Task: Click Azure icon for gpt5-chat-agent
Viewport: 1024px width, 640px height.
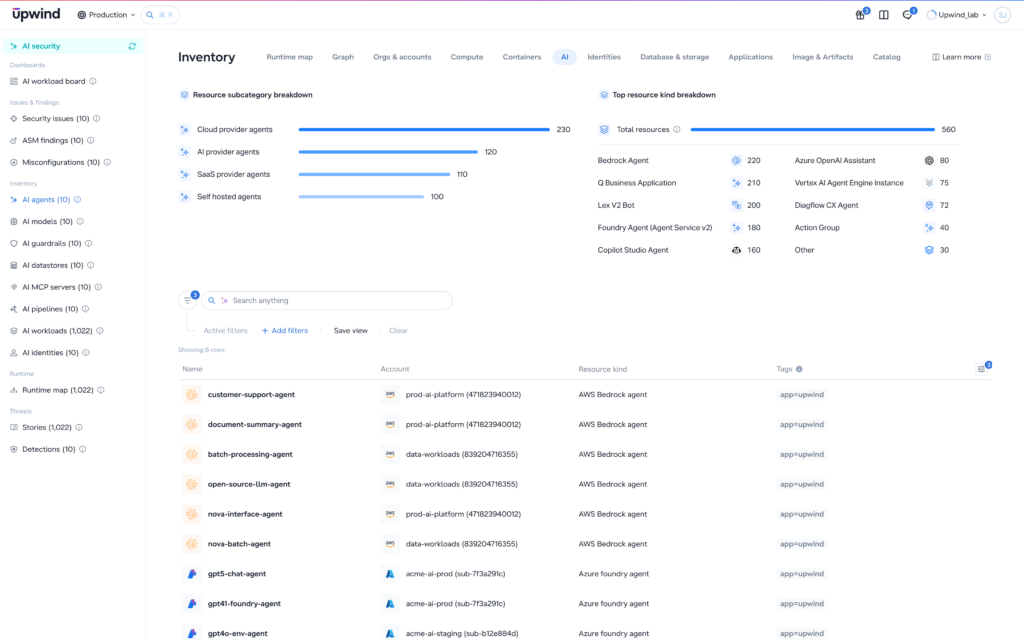Action: point(390,574)
